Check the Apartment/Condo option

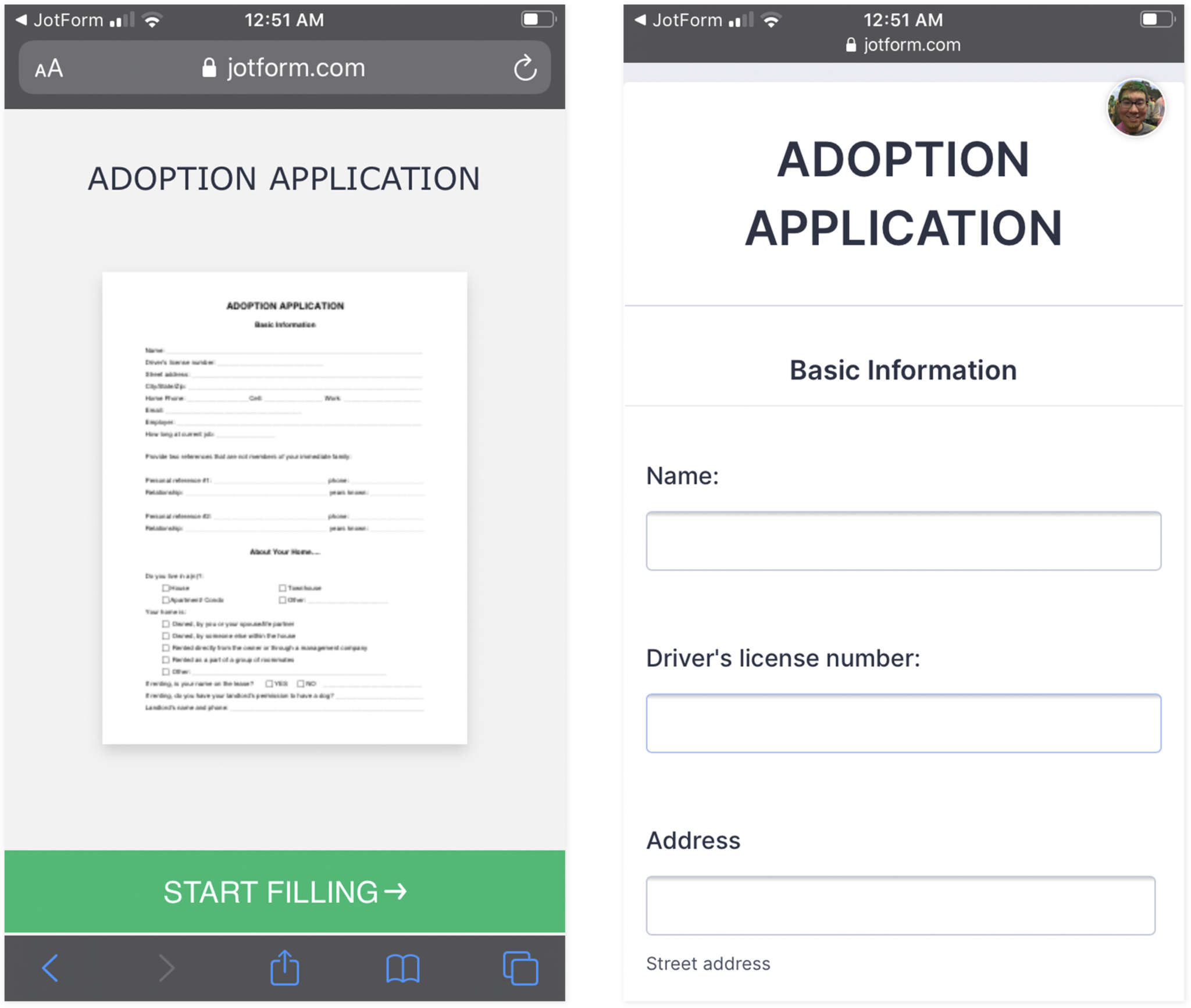pos(166,600)
